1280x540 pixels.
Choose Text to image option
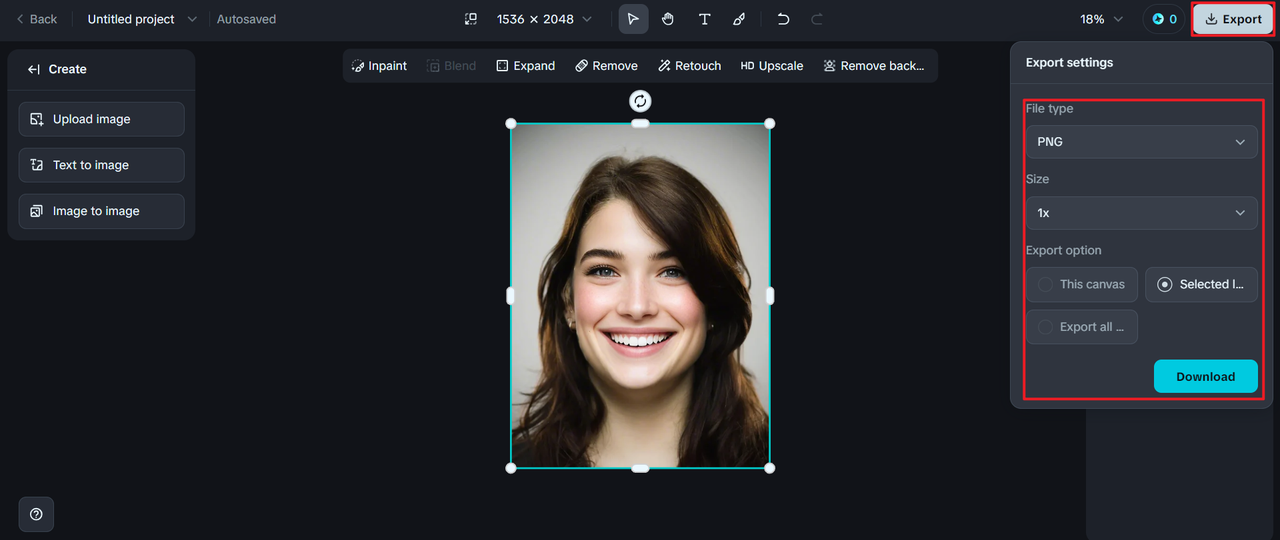(x=101, y=165)
